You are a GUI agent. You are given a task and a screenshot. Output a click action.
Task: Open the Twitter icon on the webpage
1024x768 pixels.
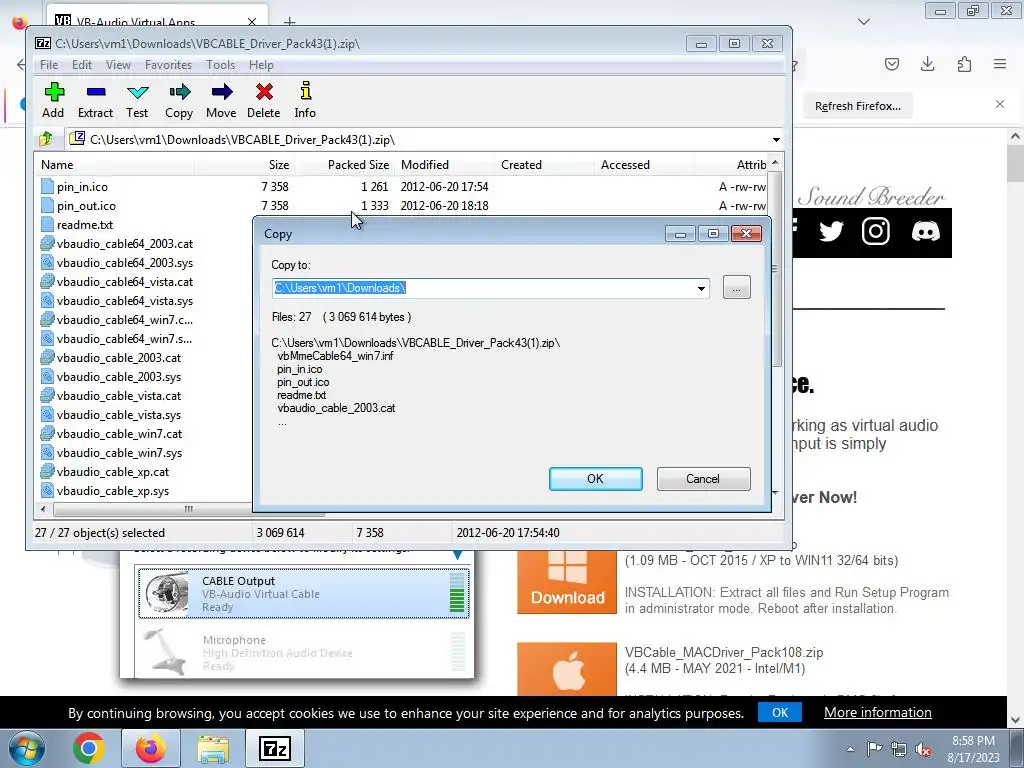pyautogui.click(x=831, y=231)
